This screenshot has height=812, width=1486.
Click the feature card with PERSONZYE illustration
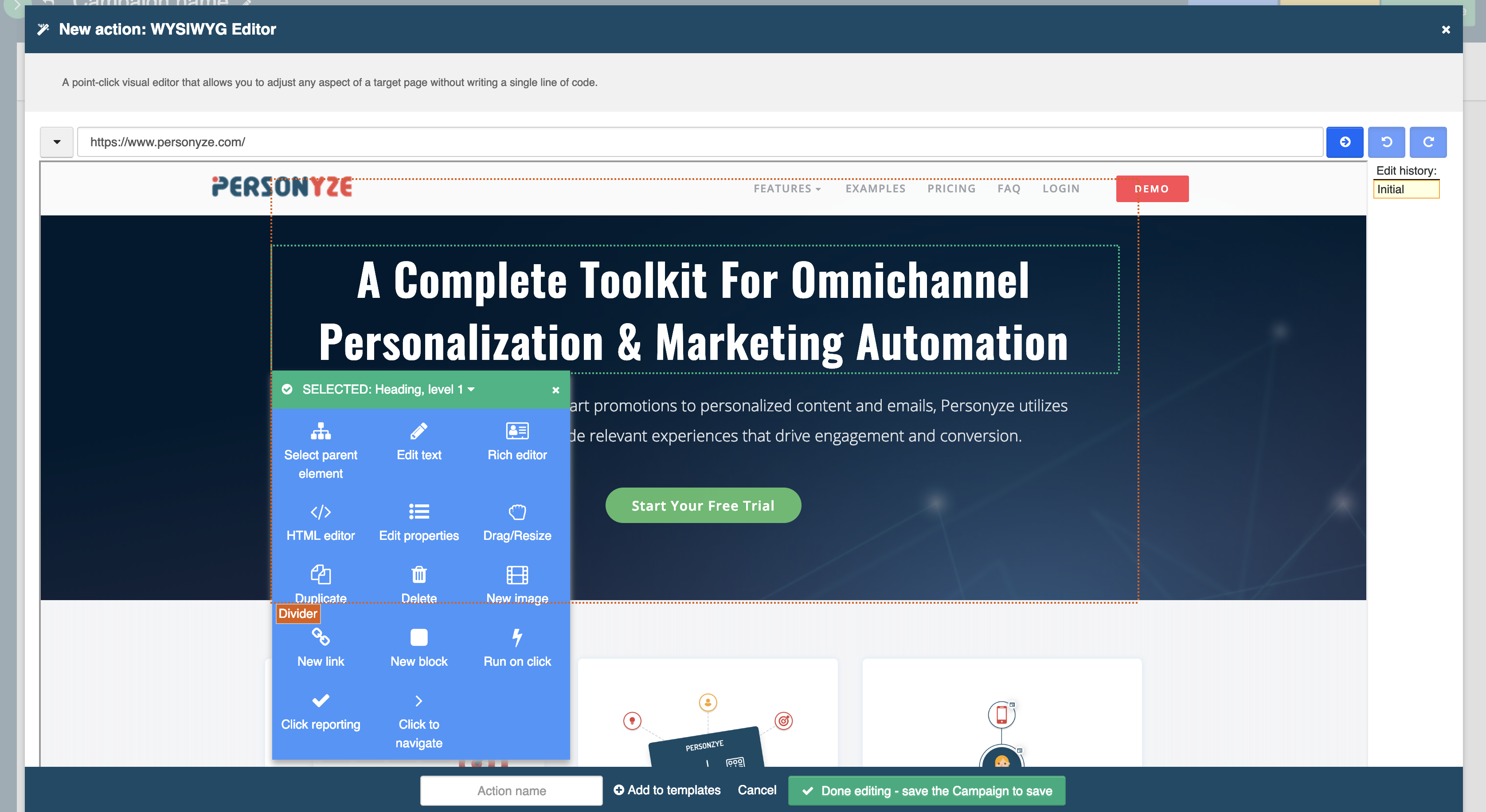click(707, 713)
